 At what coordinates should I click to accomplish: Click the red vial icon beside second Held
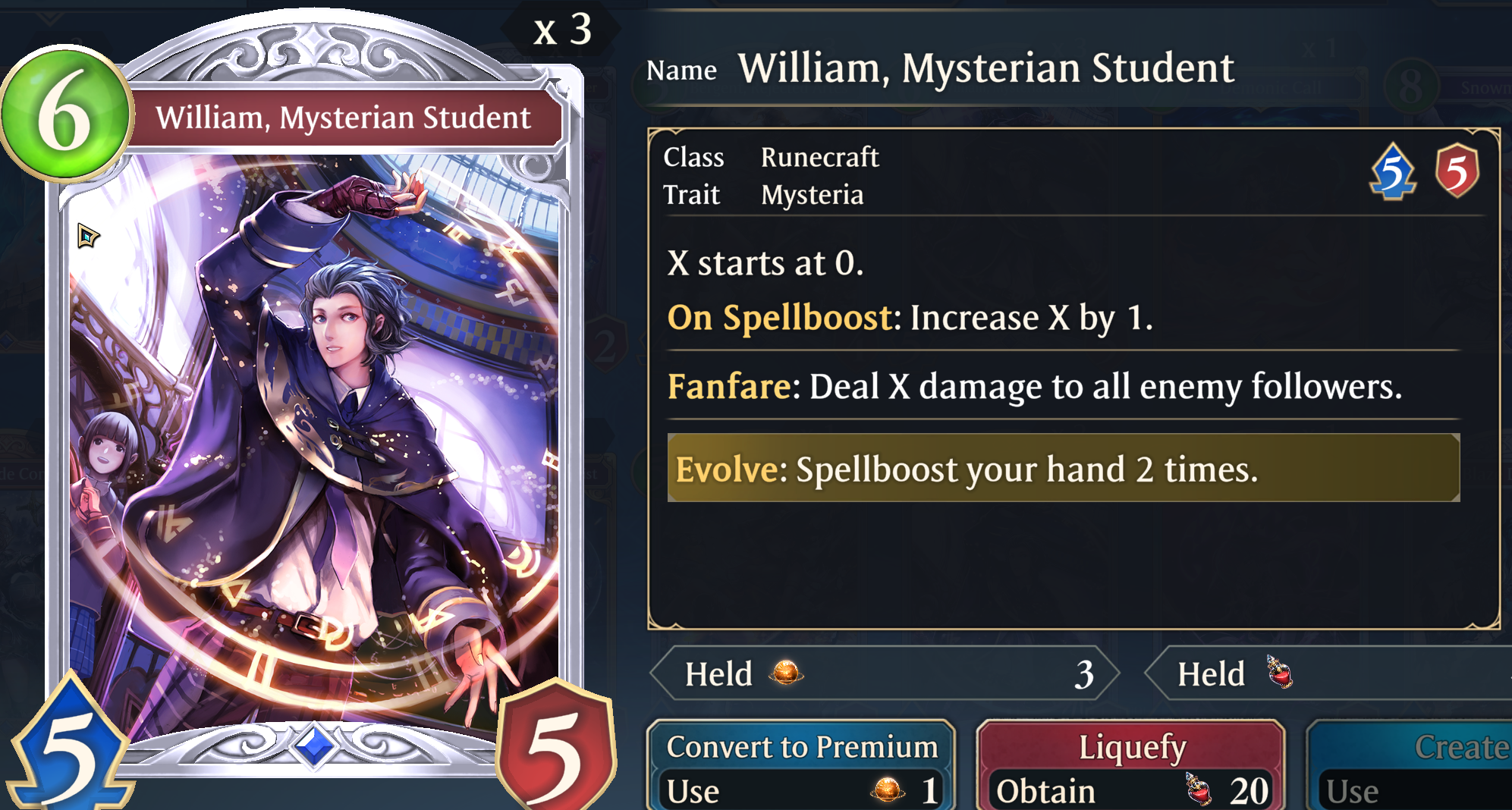pyautogui.click(x=1280, y=672)
